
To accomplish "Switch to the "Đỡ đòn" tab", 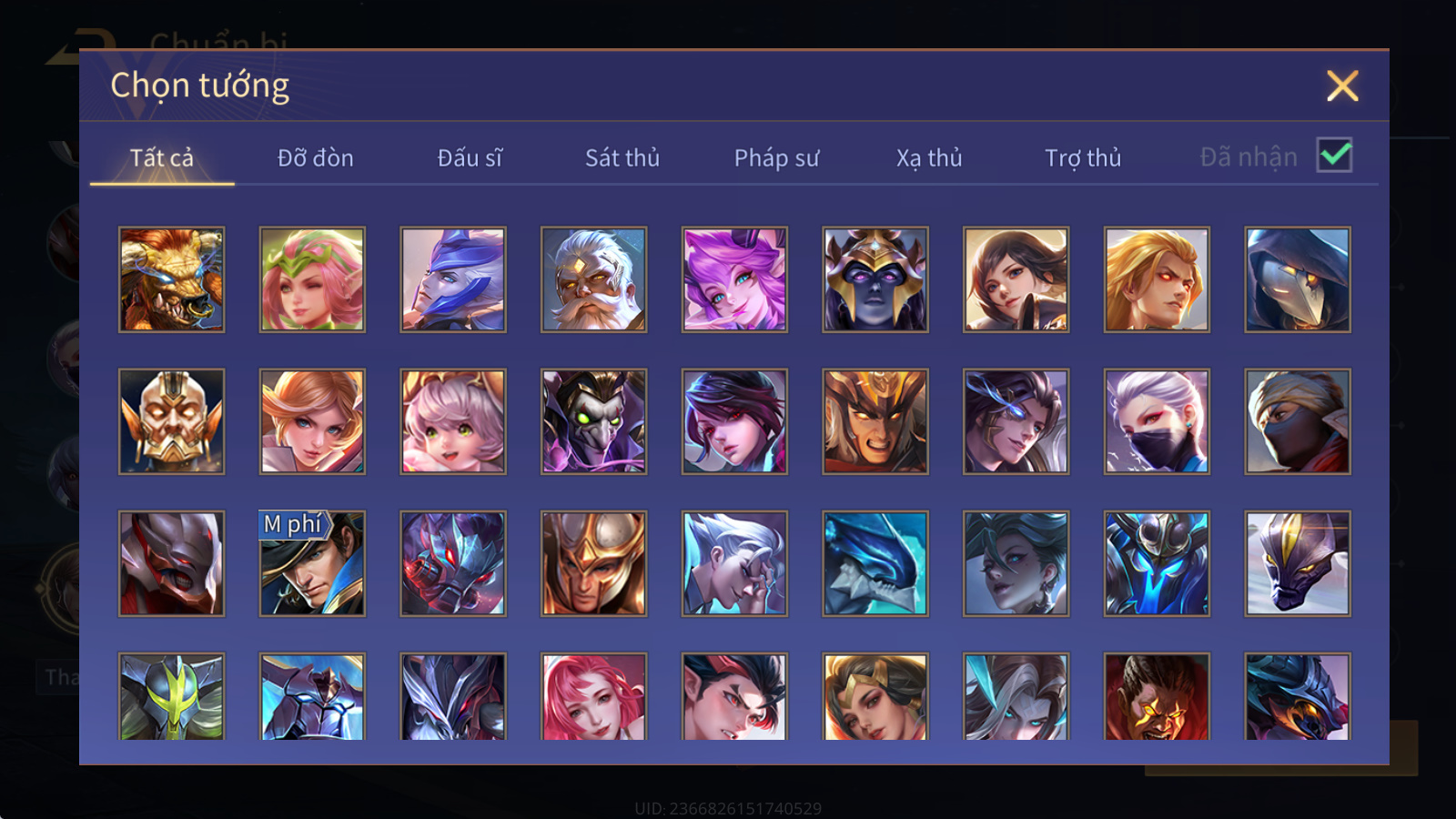I will click(x=315, y=157).
